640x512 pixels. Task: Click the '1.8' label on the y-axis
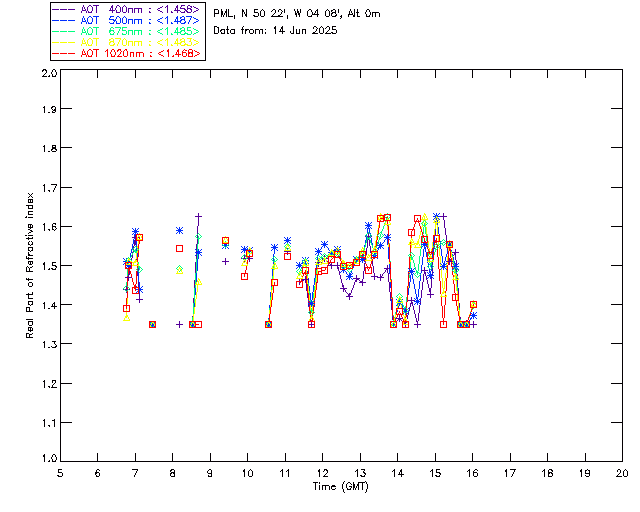tap(49, 148)
